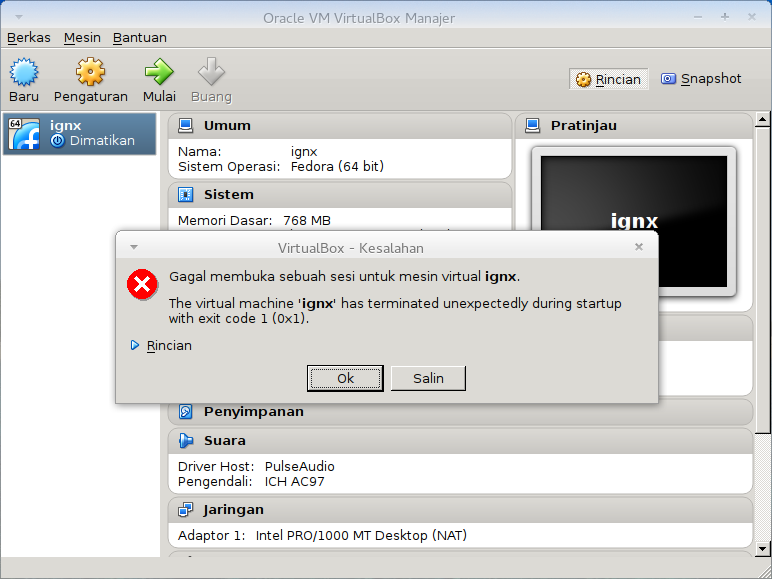Click the Penyimpanan disk icon

(186, 411)
